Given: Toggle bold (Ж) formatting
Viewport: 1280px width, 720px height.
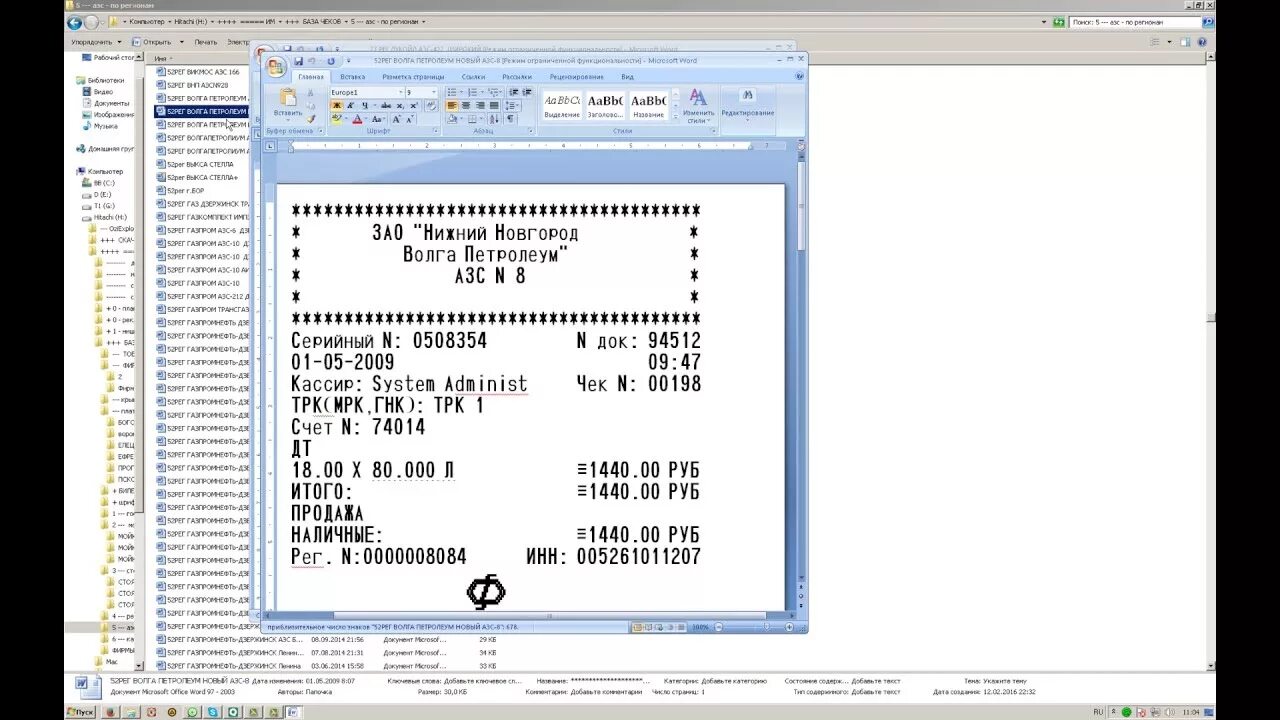Looking at the screenshot, I should pyautogui.click(x=337, y=106).
